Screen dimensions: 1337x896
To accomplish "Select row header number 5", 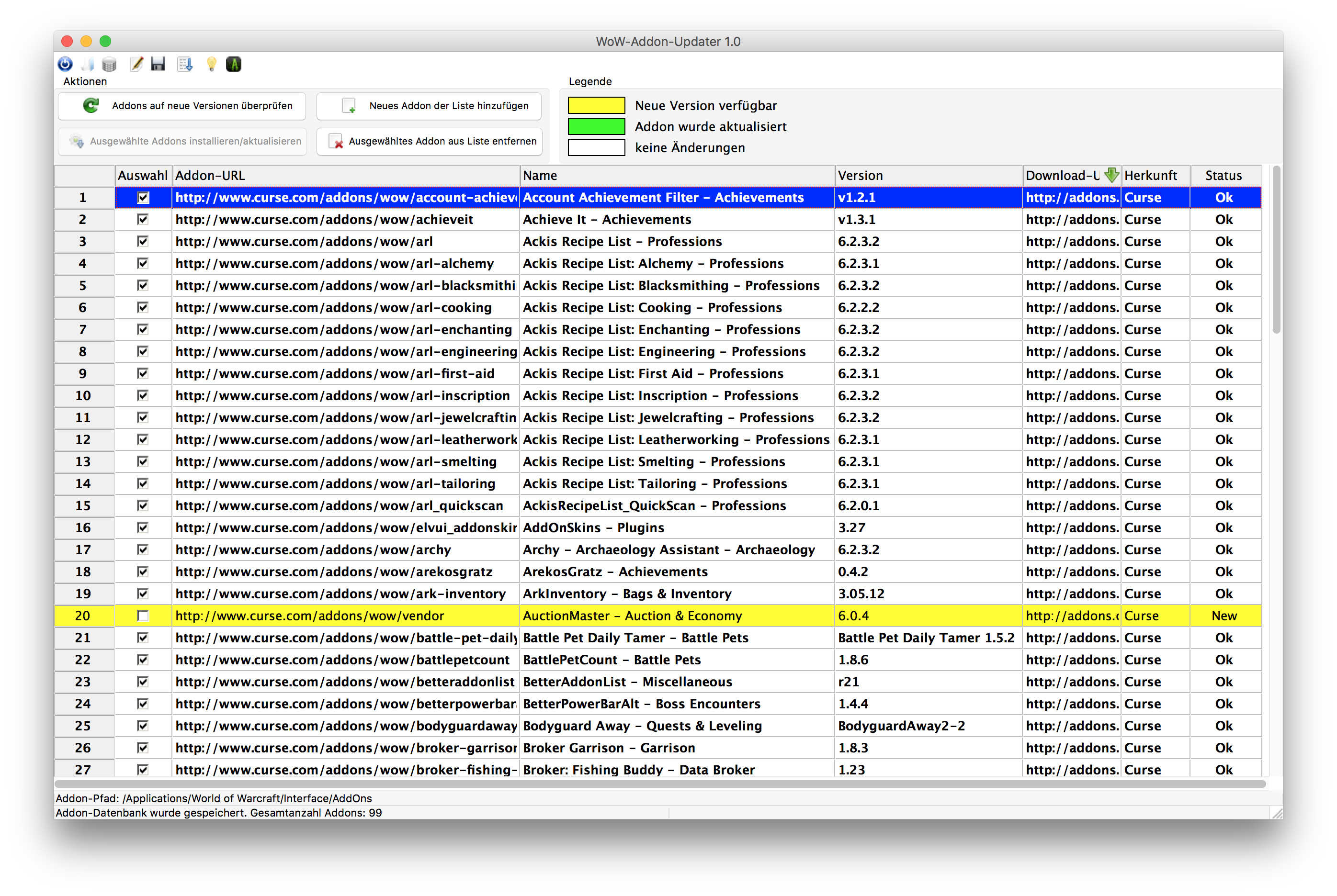I will pos(84,286).
